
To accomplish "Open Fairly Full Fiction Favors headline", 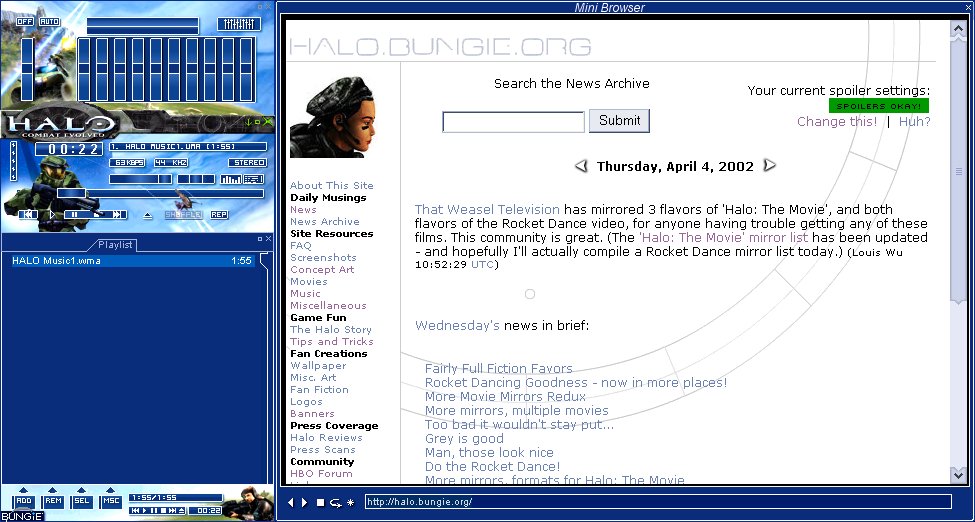I will 499,368.
